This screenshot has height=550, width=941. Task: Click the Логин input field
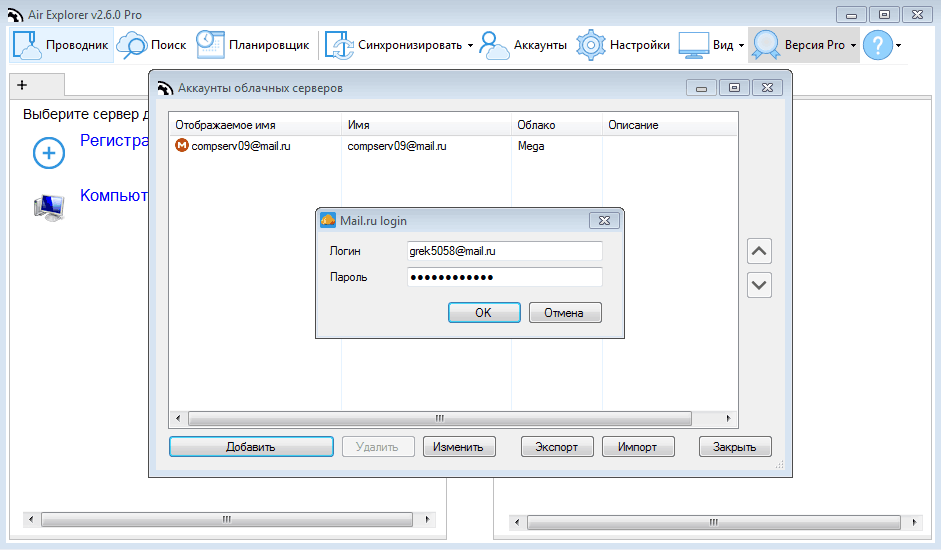(x=504, y=251)
